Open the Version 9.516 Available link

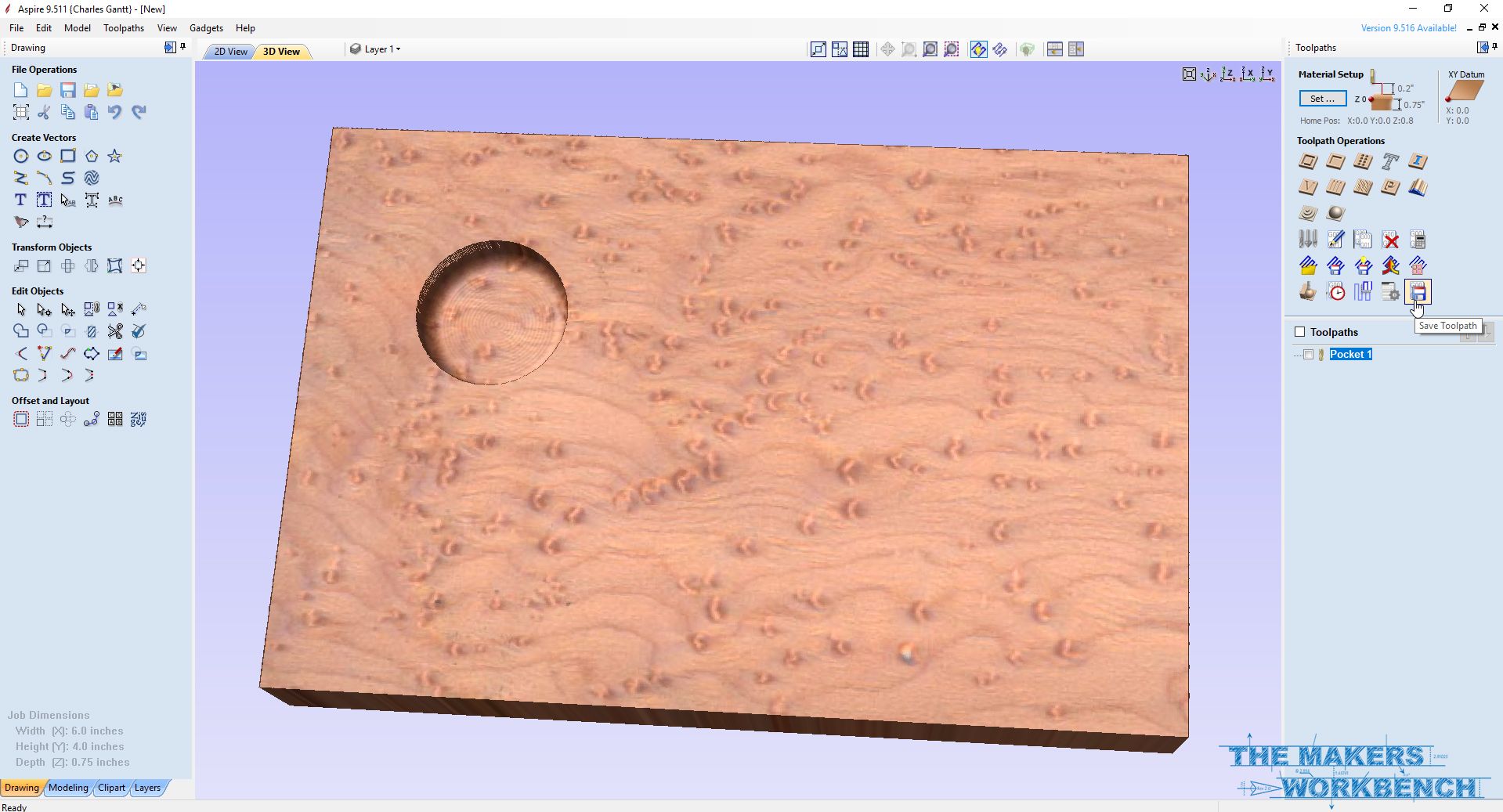(1407, 27)
